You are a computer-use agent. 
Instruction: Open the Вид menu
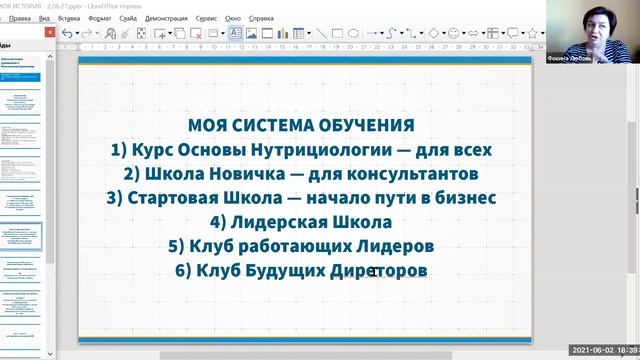coord(44,18)
